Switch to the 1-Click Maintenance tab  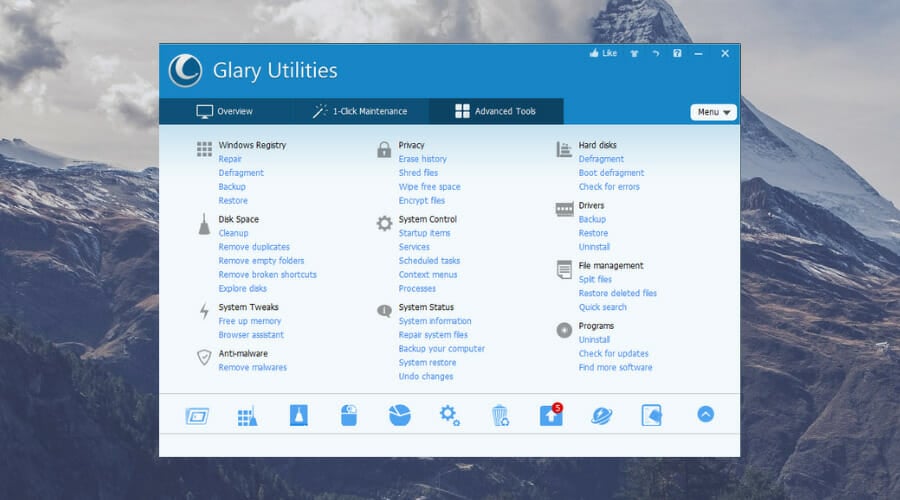[x=360, y=111]
